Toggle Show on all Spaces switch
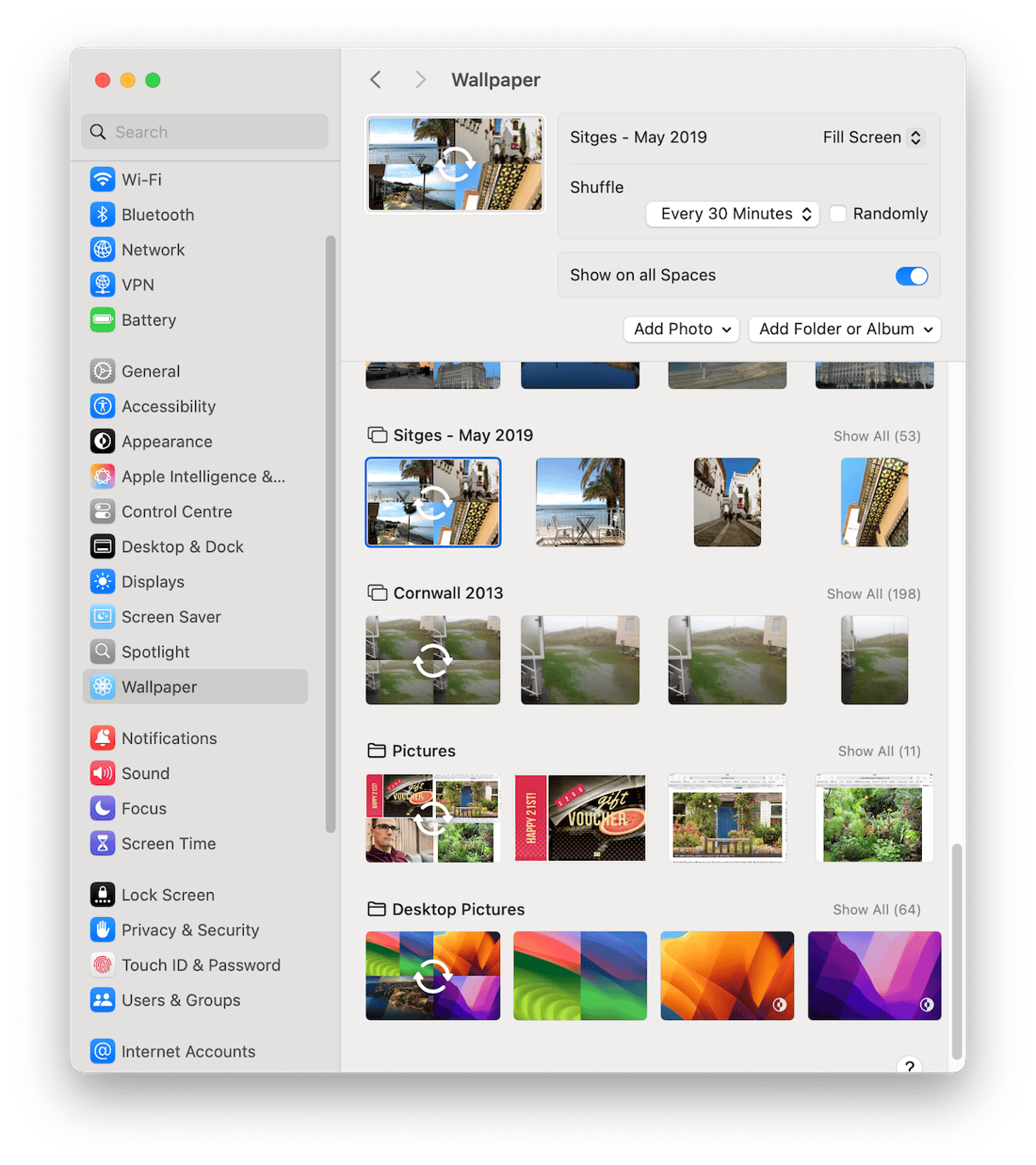Image resolution: width=1036 pixels, height=1165 pixels. [x=911, y=276]
